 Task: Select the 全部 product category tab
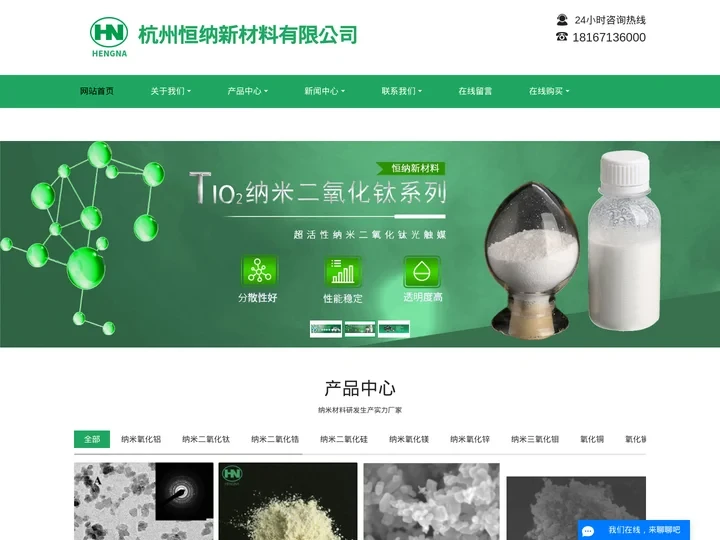[92, 439]
